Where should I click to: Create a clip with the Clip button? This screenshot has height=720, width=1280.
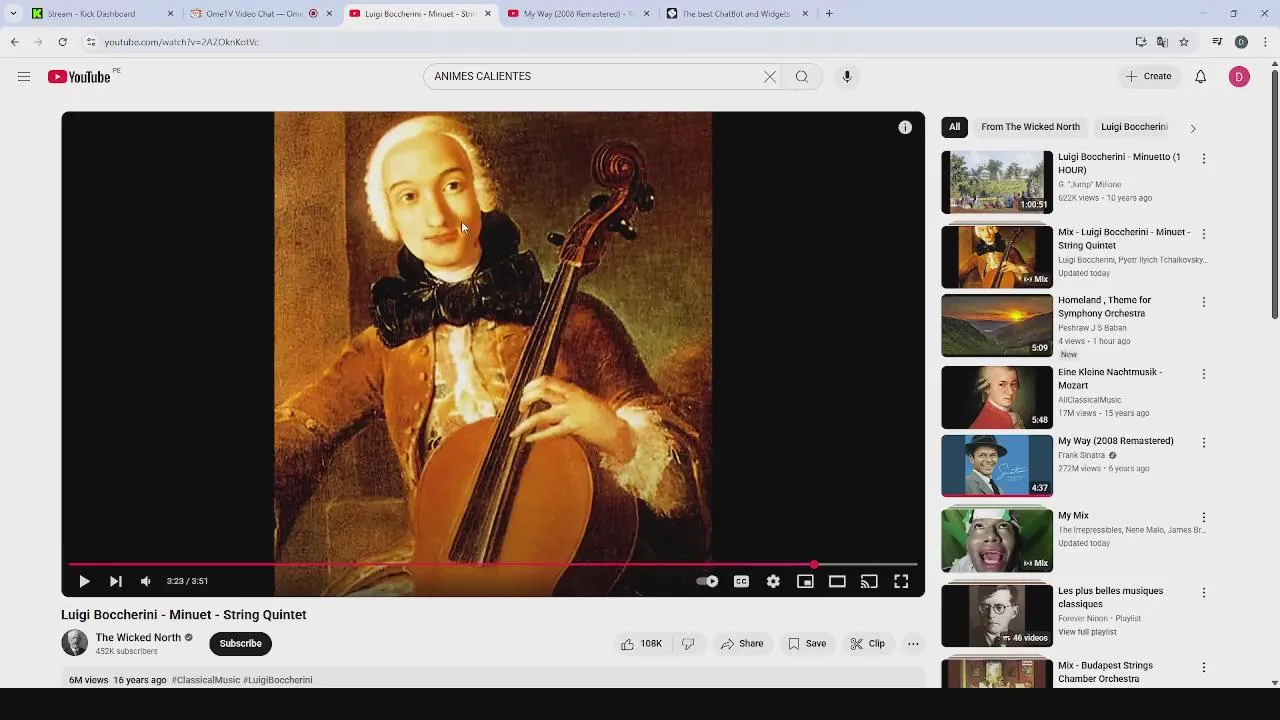coord(867,644)
